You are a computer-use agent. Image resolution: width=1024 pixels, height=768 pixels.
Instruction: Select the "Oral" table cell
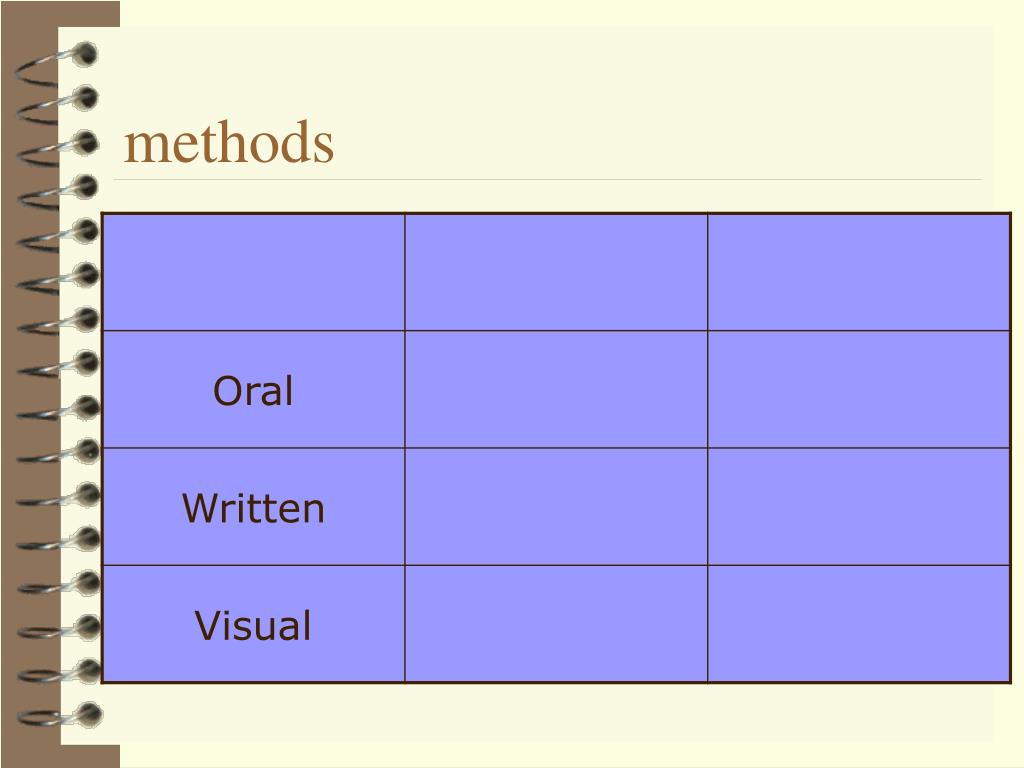pos(253,389)
